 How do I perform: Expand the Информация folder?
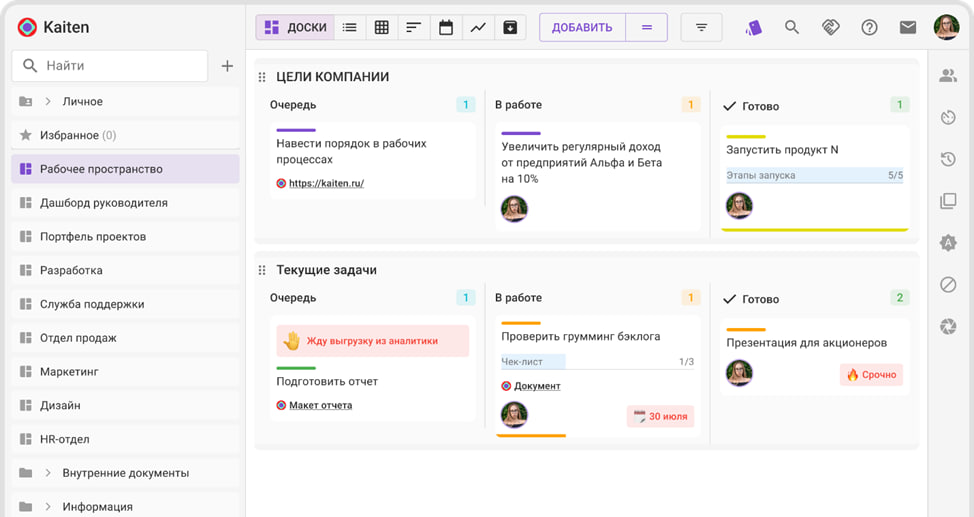tap(48, 507)
